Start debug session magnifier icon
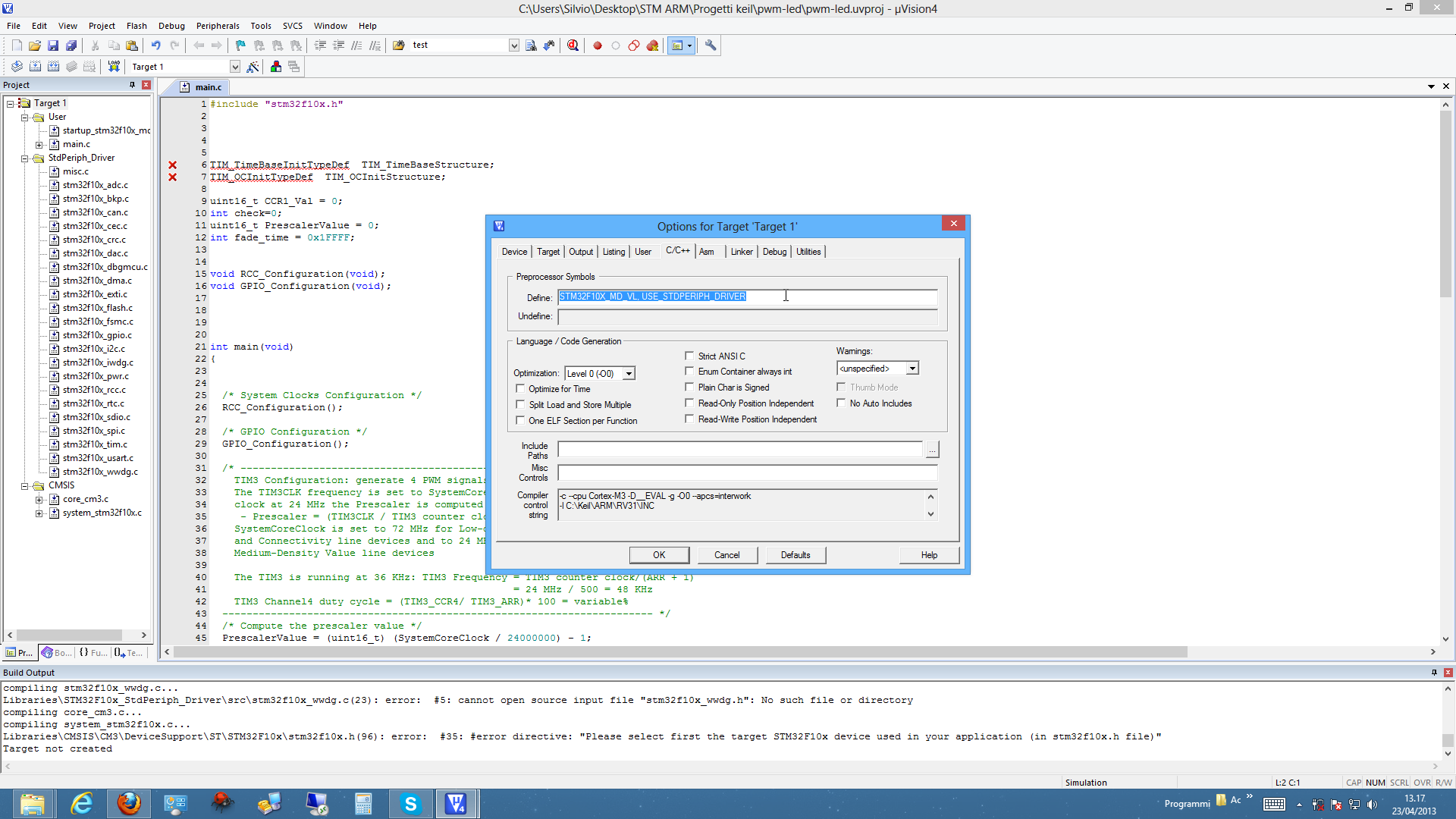 573,45
